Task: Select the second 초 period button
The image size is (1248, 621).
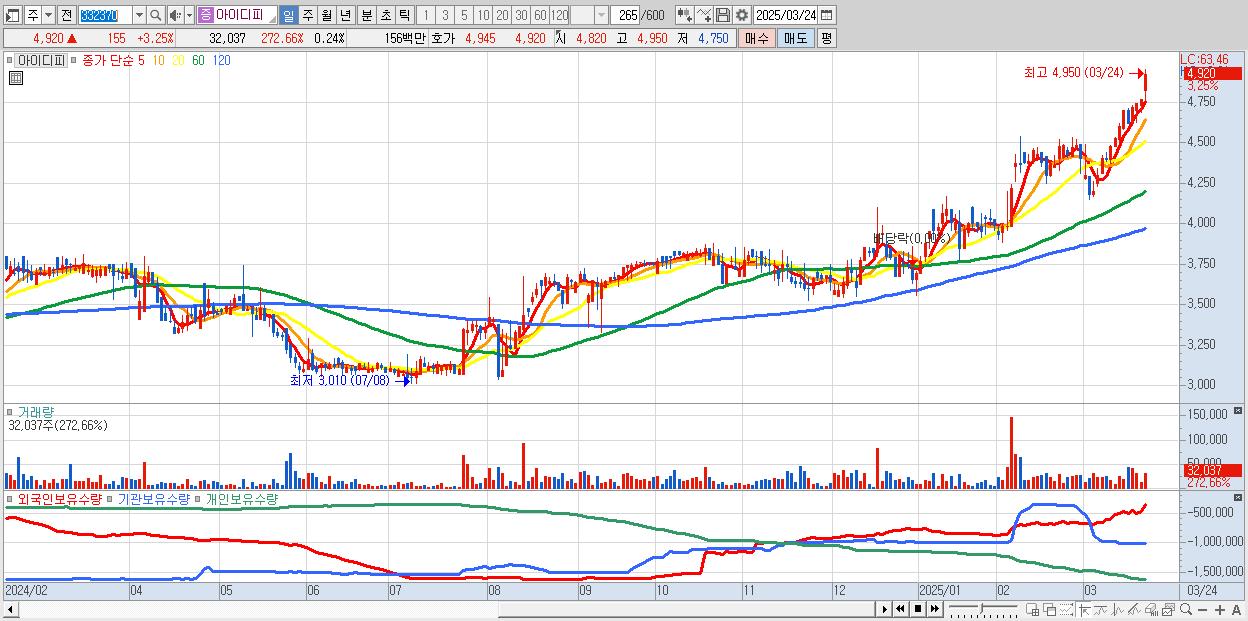Action: coord(385,15)
